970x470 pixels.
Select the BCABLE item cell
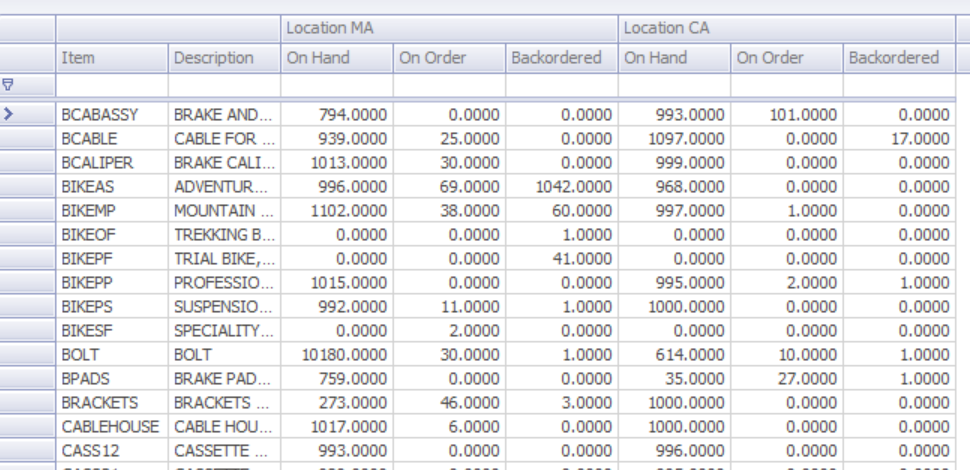pyautogui.click(x=112, y=139)
